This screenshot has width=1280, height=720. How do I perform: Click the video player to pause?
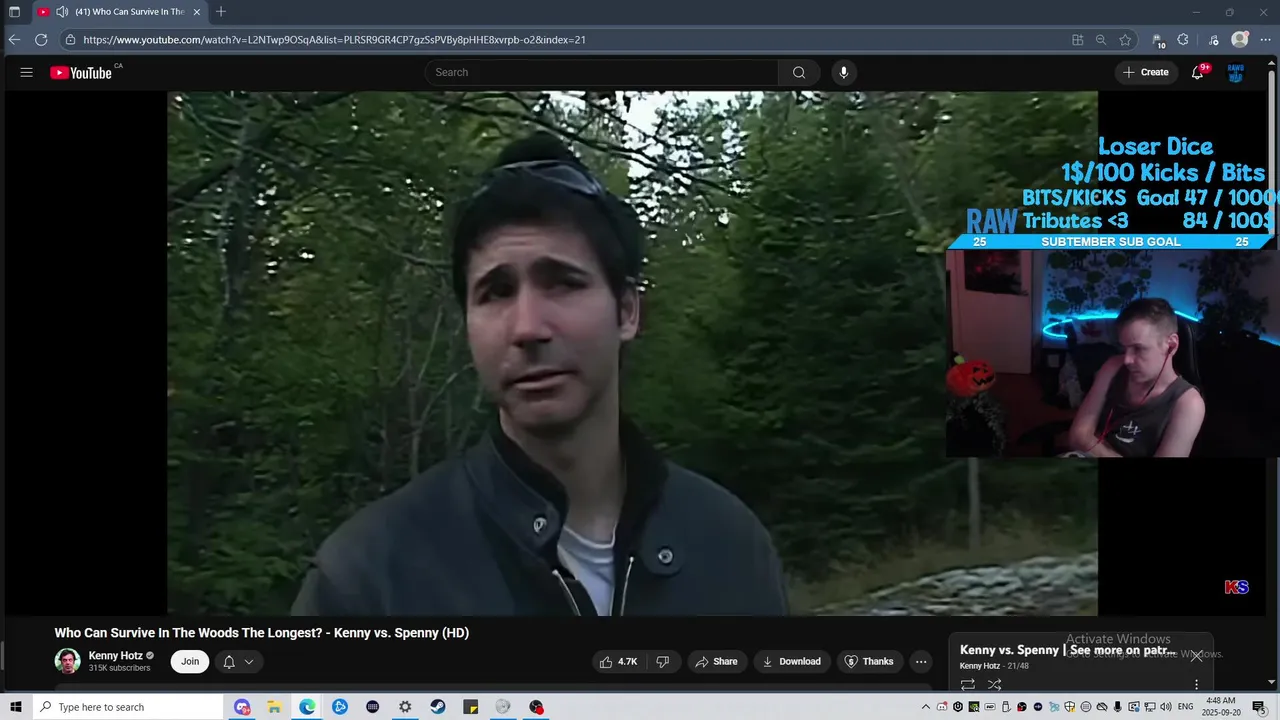coord(632,353)
